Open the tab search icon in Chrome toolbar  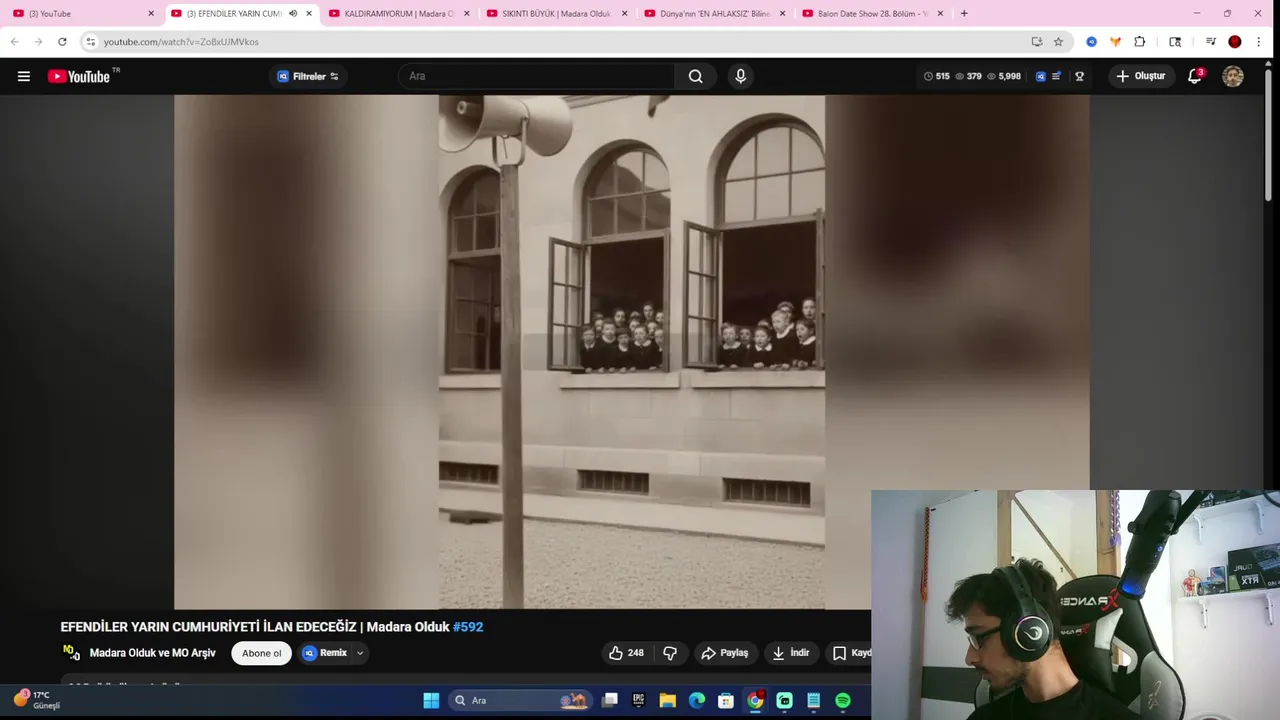click(1175, 42)
